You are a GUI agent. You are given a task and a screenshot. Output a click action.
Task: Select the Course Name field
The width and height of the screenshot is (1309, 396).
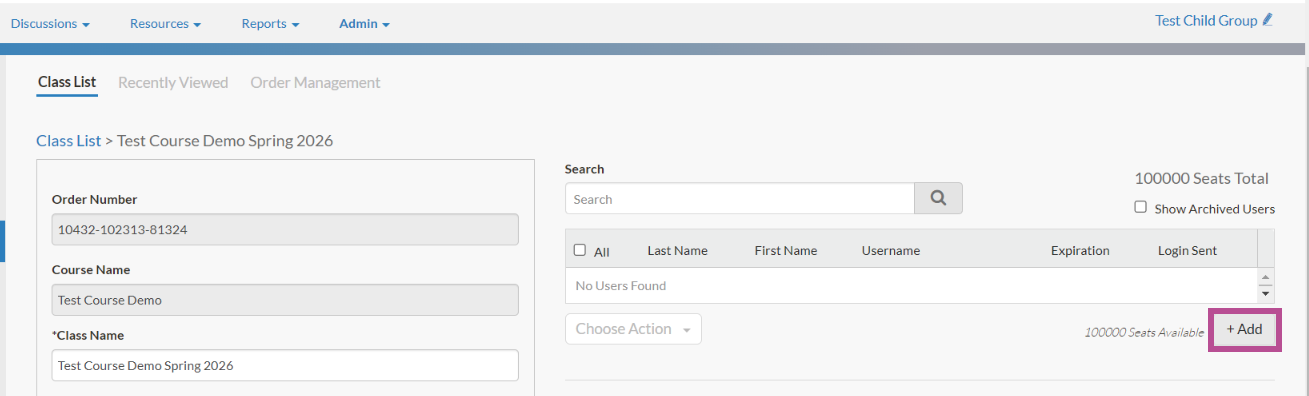coord(285,300)
